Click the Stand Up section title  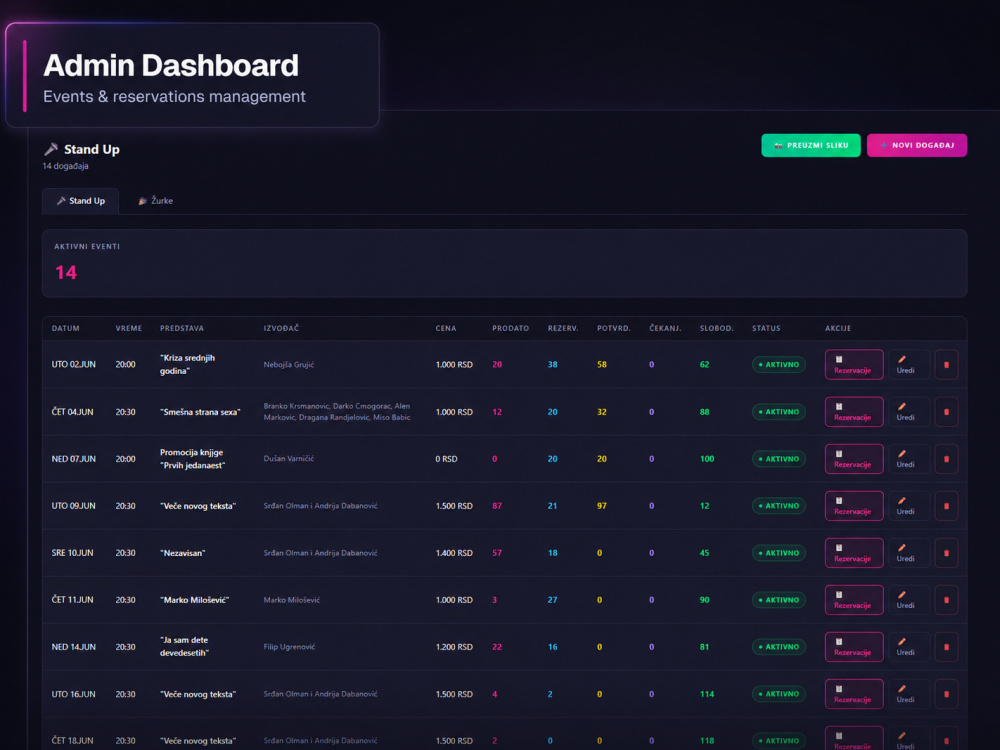[91, 149]
